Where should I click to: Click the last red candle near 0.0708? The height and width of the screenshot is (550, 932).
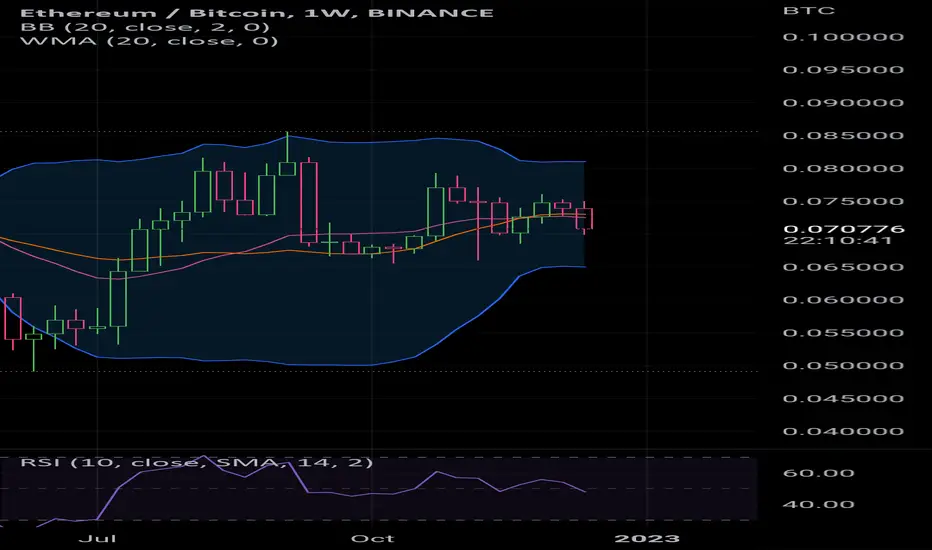(584, 218)
